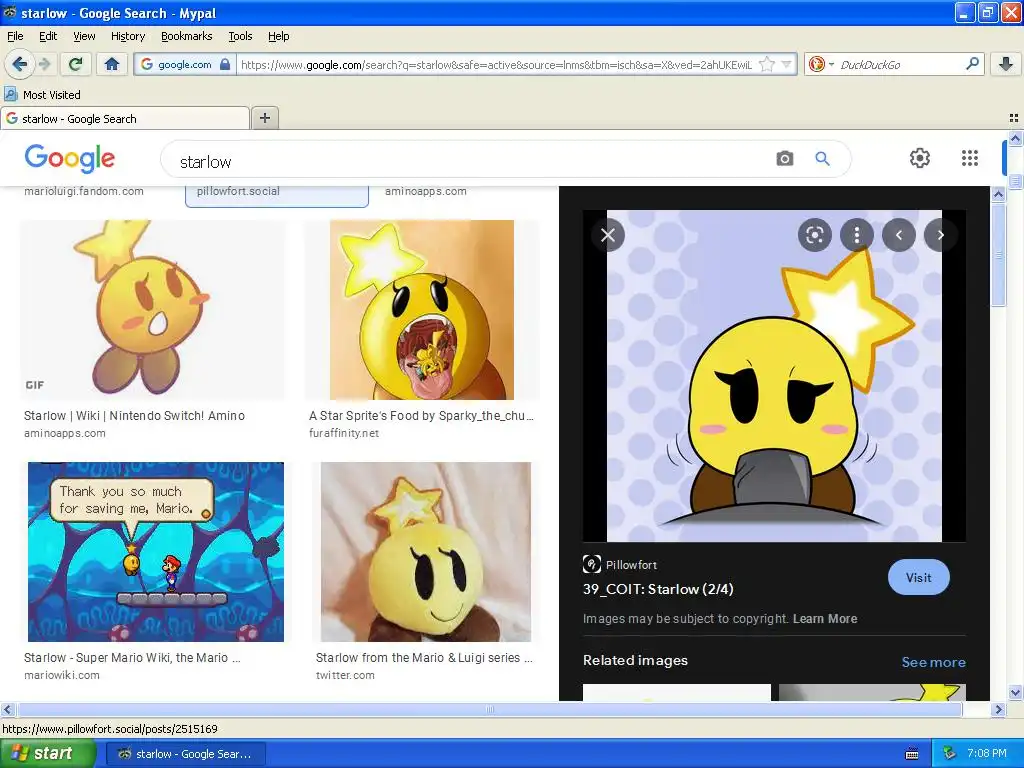Image resolution: width=1024 pixels, height=768 pixels.
Task: Click the furaffinity.net source label
Action: tap(344, 433)
